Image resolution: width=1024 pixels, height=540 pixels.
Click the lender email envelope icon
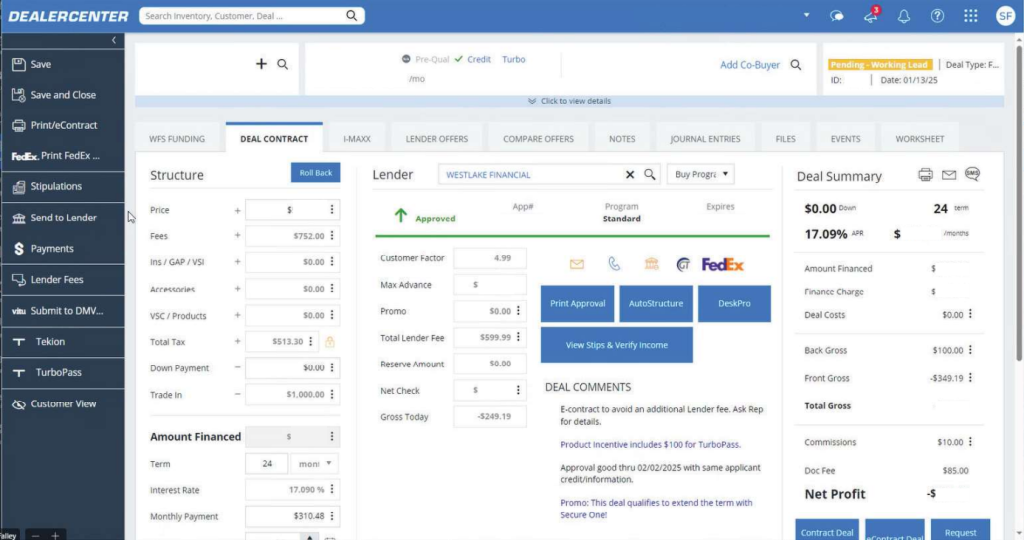pos(577,264)
